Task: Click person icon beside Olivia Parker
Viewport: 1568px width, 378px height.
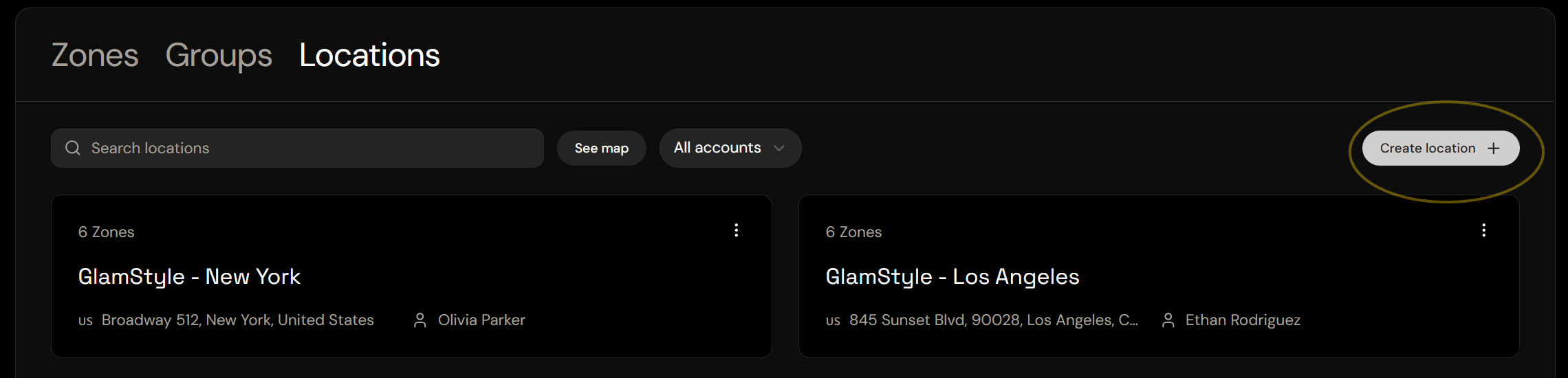Action: [x=420, y=320]
